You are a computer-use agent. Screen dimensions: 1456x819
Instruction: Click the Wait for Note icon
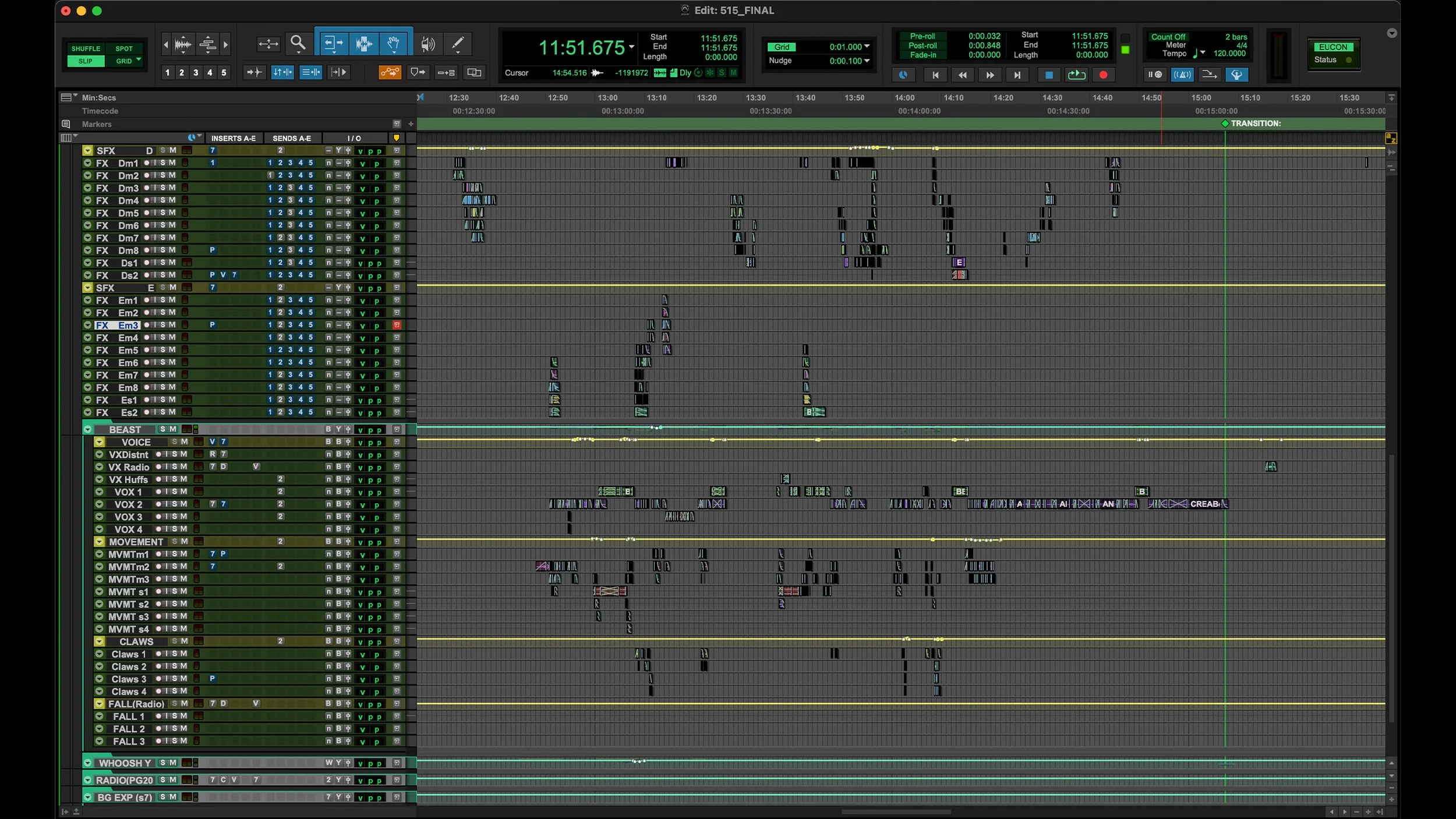tap(1155, 75)
